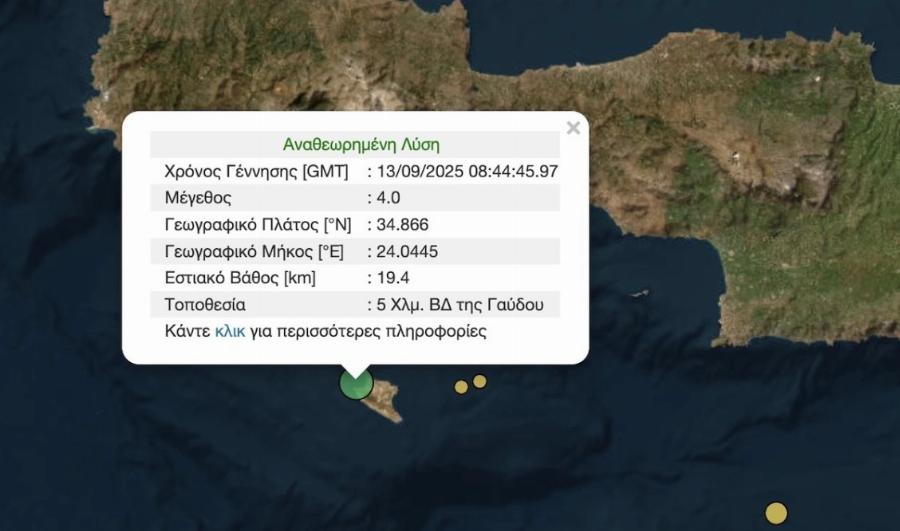The image size is (900, 531).
Task: Click the left yellow marker east of Gavdos
Action: click(x=461, y=387)
